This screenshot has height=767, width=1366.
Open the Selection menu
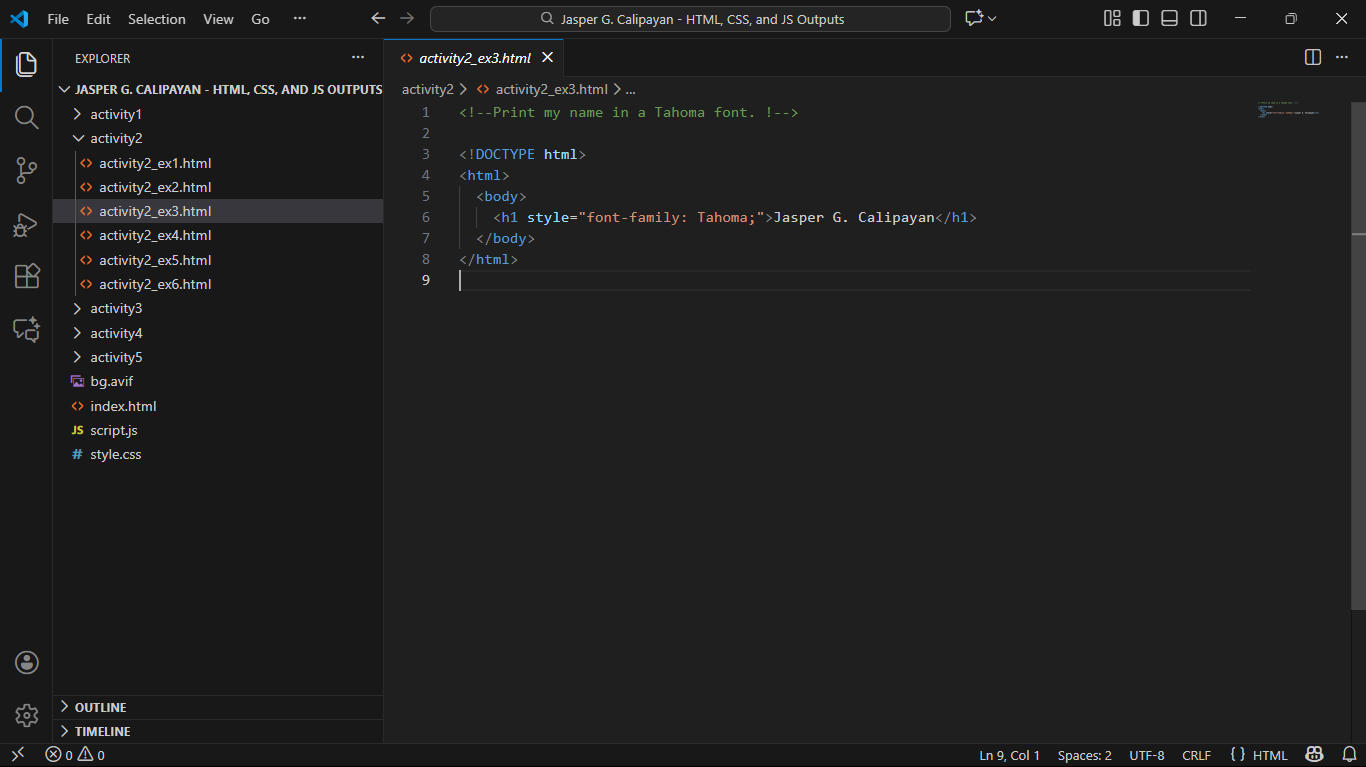click(x=157, y=19)
